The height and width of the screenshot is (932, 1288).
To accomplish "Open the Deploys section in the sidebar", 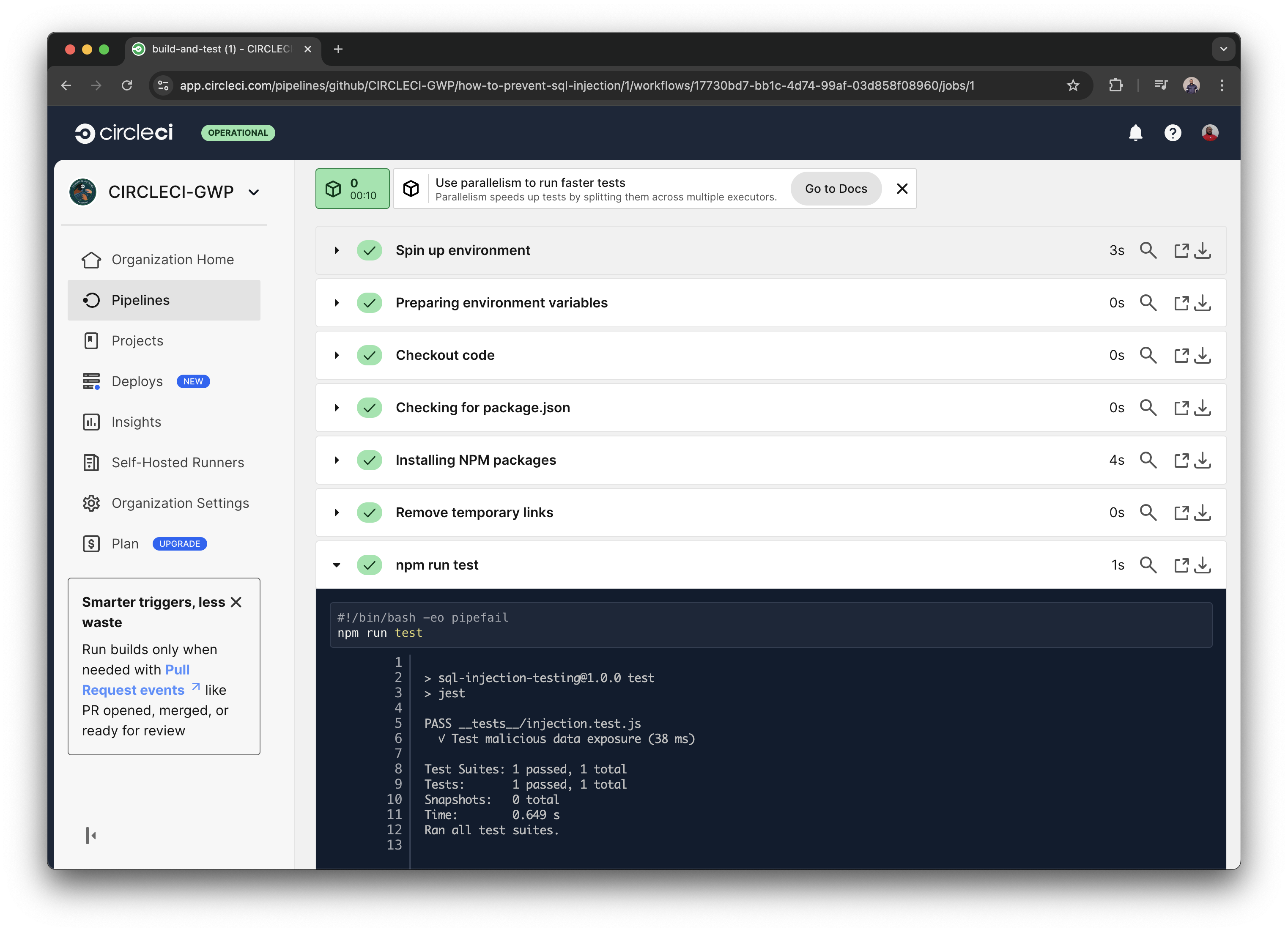I will 136,381.
